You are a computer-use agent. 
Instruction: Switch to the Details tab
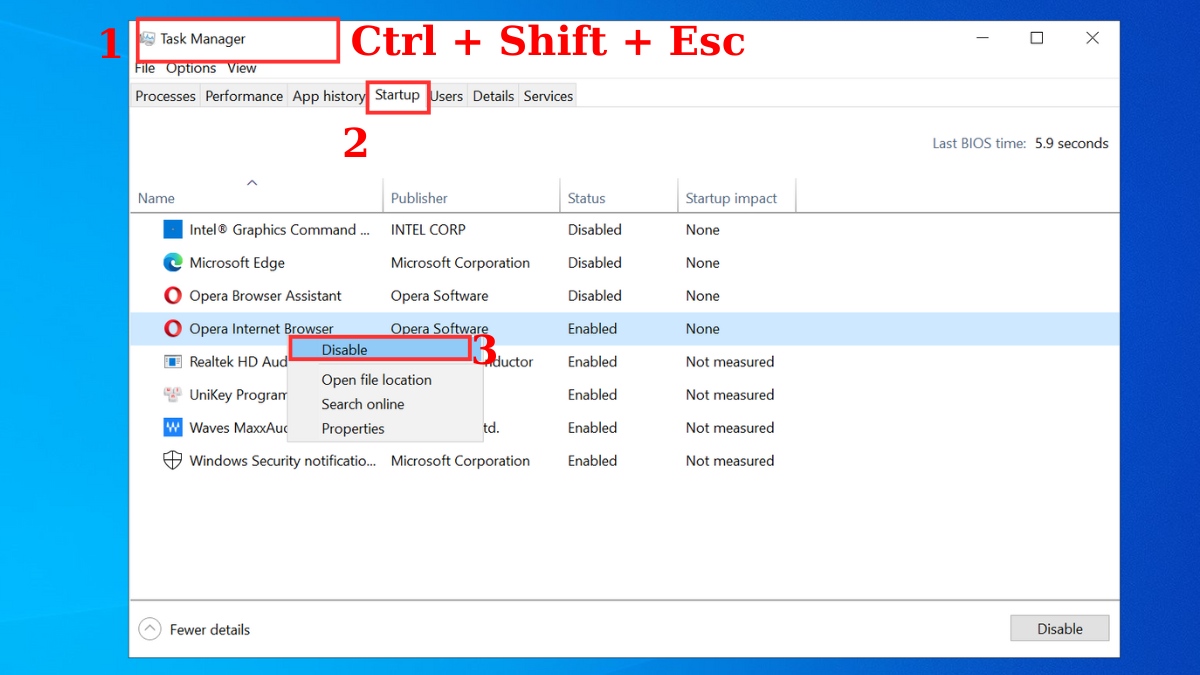[x=493, y=96]
